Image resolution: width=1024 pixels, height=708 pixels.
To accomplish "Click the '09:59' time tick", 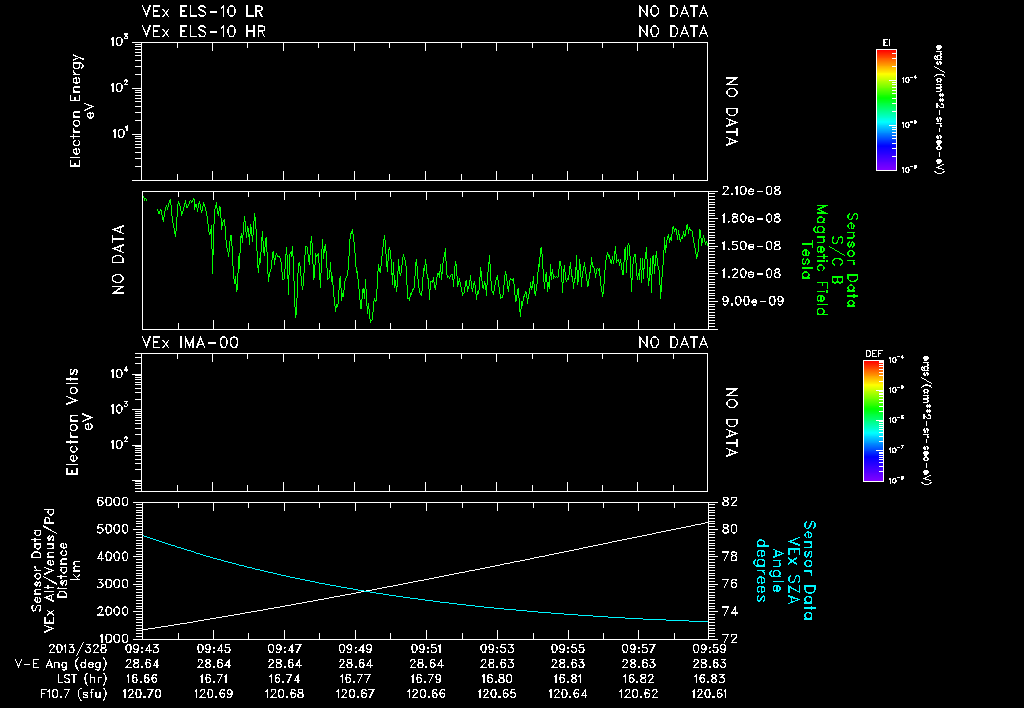I will [x=709, y=649].
